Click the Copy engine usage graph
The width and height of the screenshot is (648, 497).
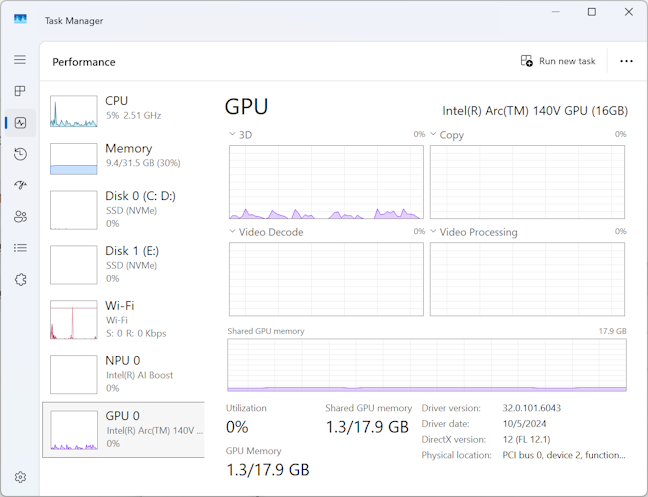coord(527,182)
